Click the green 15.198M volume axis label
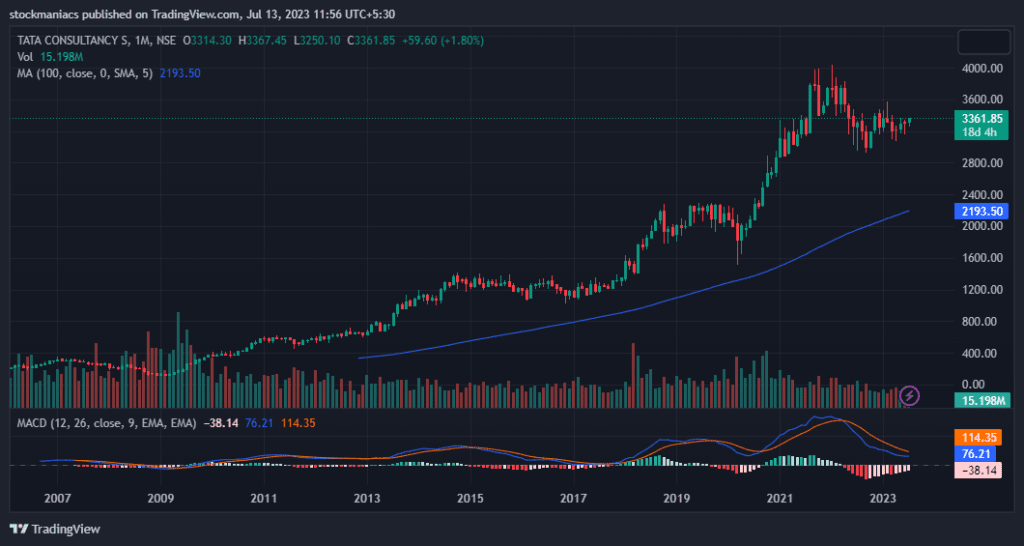 pos(981,400)
